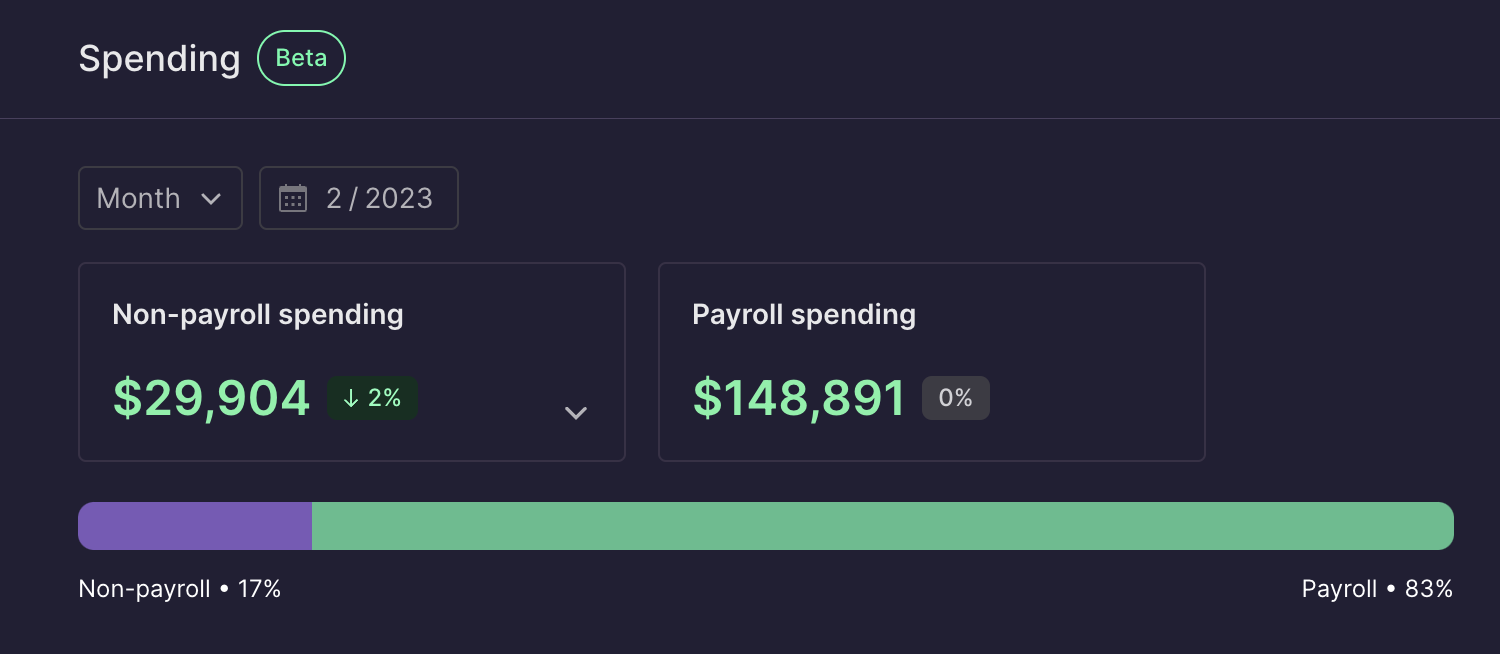Click the Non-payroll • 17% legend label
The width and height of the screenshot is (1500, 654).
(x=180, y=589)
